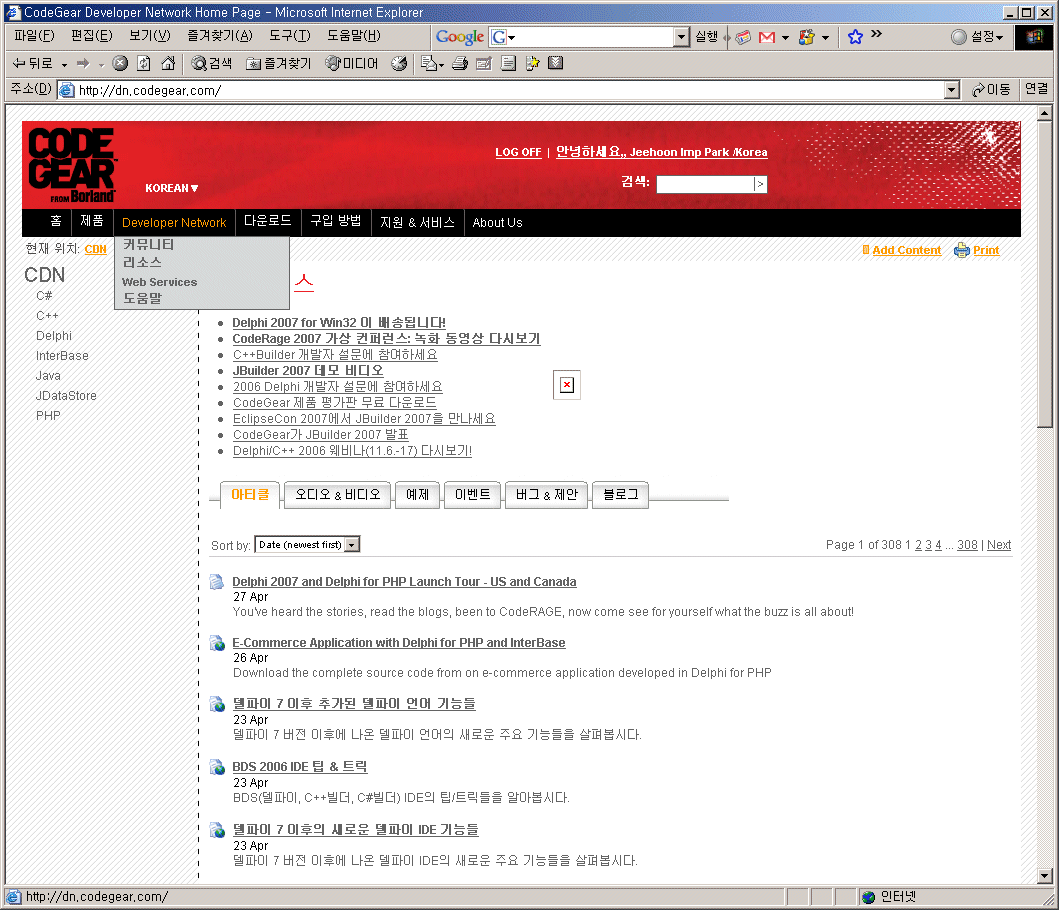Click the CodeGear site search input field

(704, 184)
